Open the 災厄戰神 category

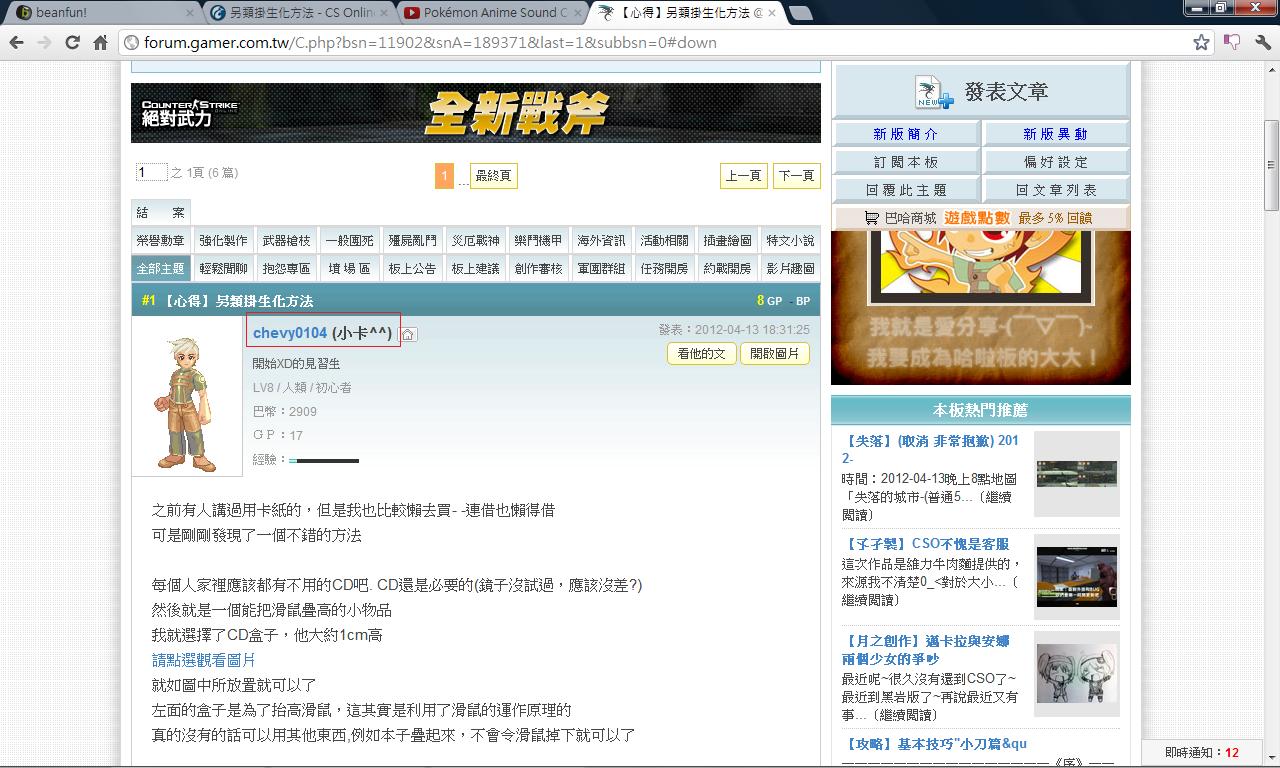coord(475,240)
